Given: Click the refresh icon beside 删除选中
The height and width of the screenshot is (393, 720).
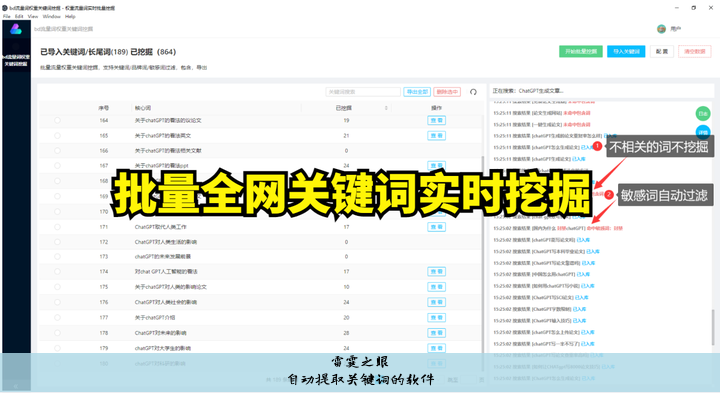Looking at the screenshot, I should pyautogui.click(x=473, y=92).
